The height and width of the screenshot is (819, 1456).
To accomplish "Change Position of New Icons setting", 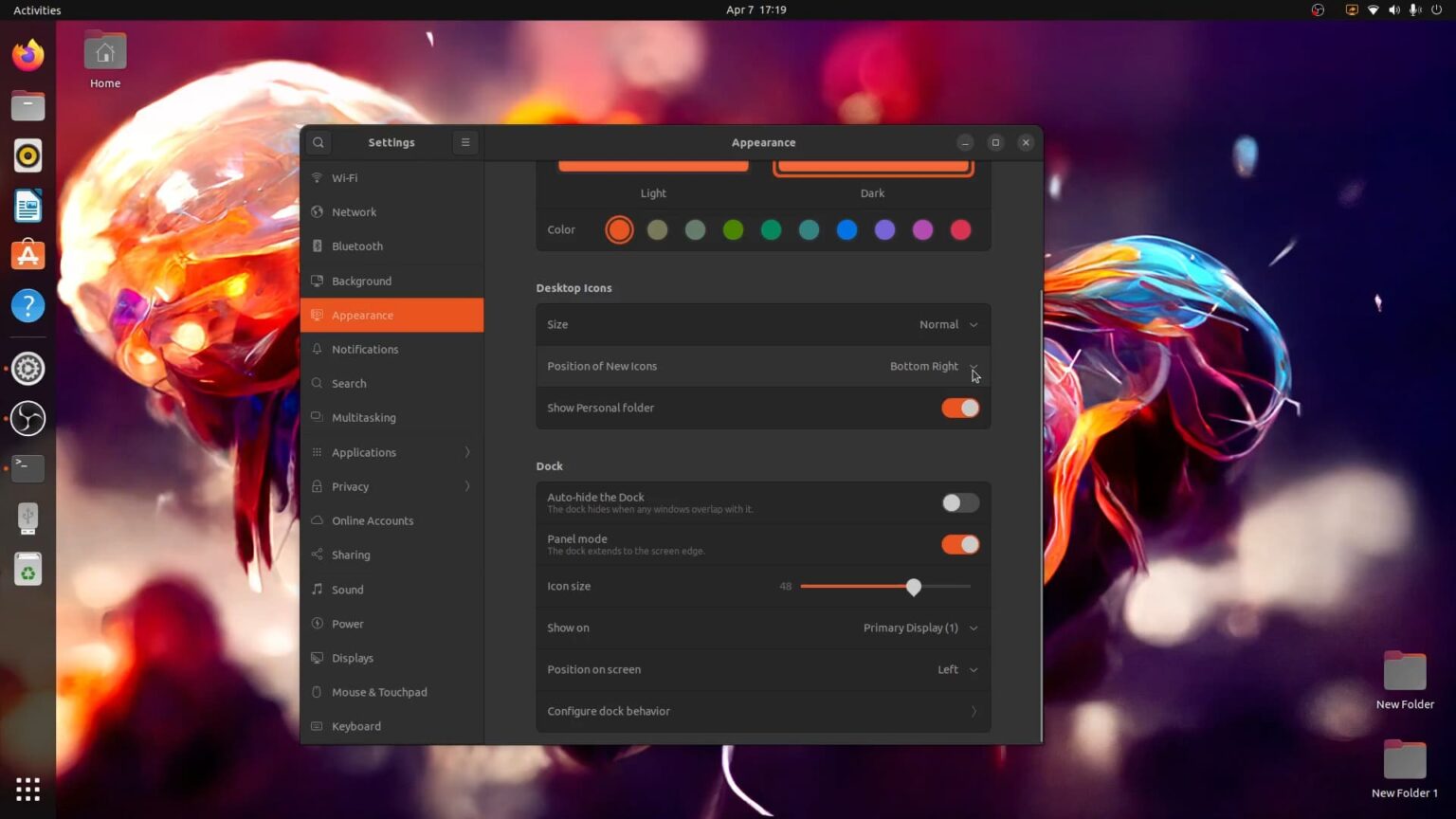I will pyautogui.click(x=934, y=366).
